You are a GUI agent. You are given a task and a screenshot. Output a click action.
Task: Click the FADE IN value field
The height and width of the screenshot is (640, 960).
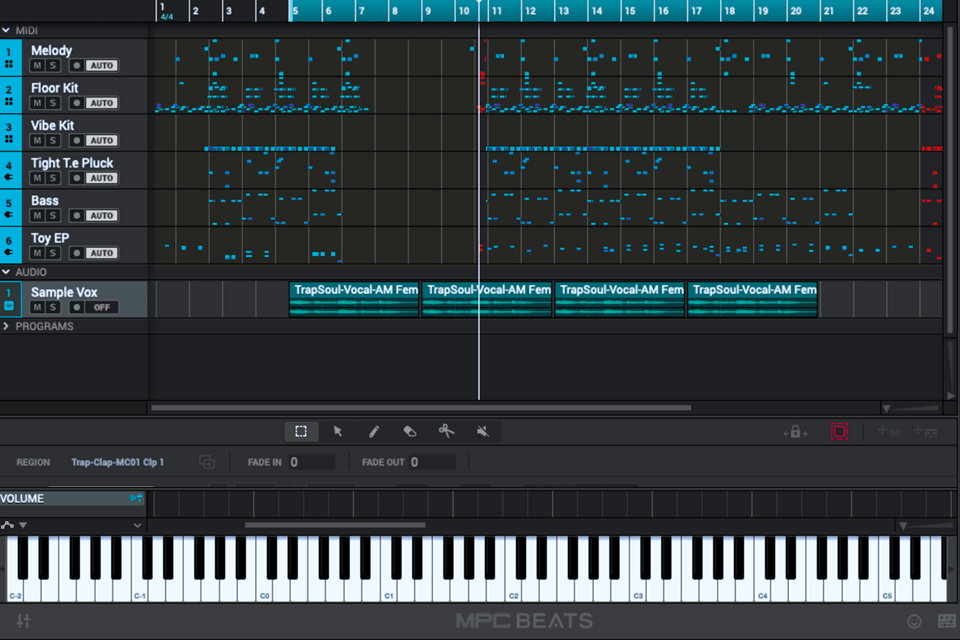[312, 462]
